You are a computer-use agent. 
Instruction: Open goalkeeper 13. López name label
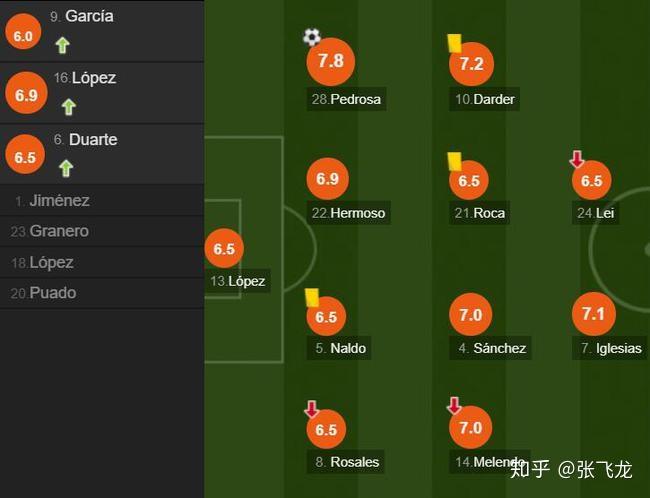(x=238, y=281)
